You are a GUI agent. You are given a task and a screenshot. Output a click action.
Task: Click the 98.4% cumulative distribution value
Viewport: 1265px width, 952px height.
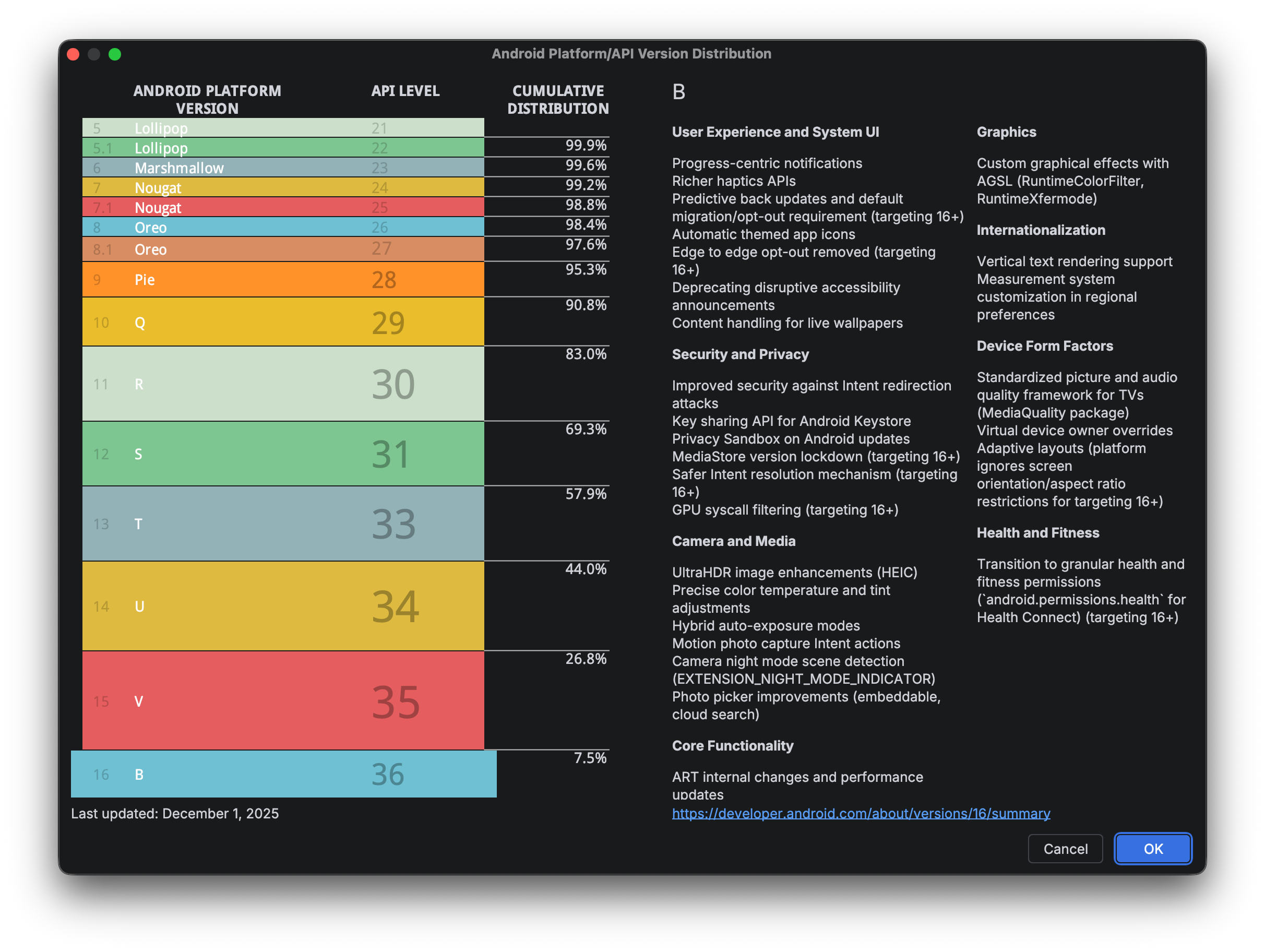click(586, 225)
